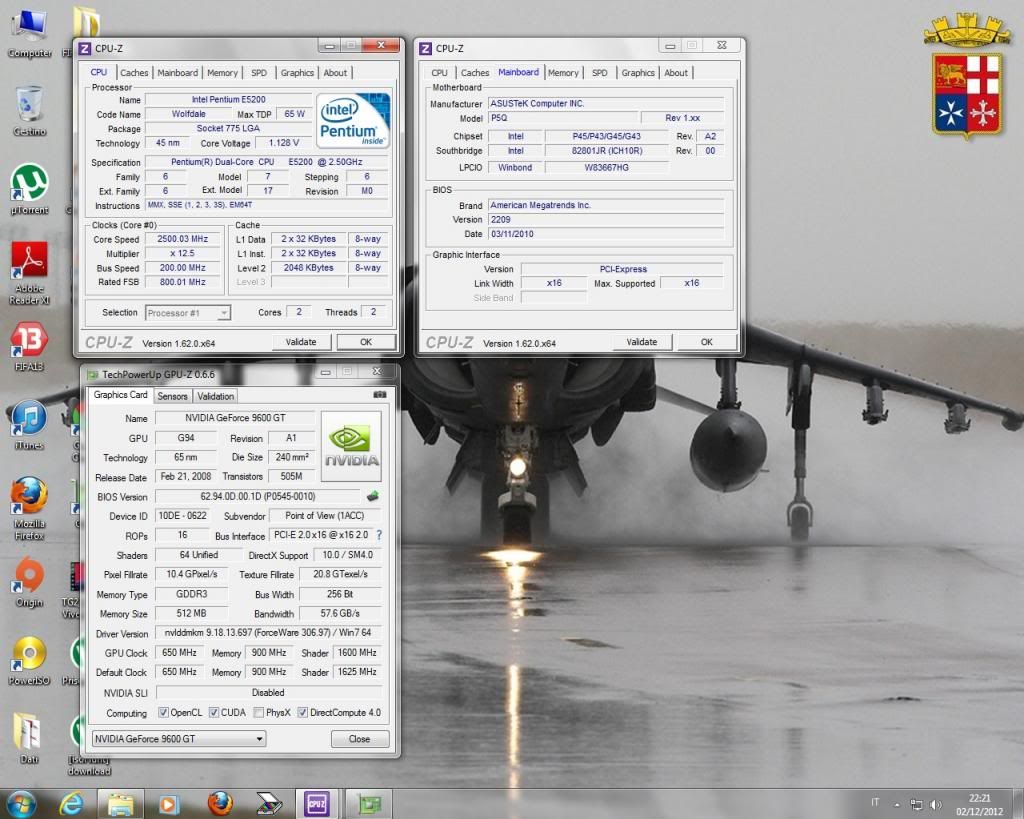This screenshot has width=1024, height=819.
Task: Click the NVIDIA logo in GPU-Z
Action: pos(350,446)
